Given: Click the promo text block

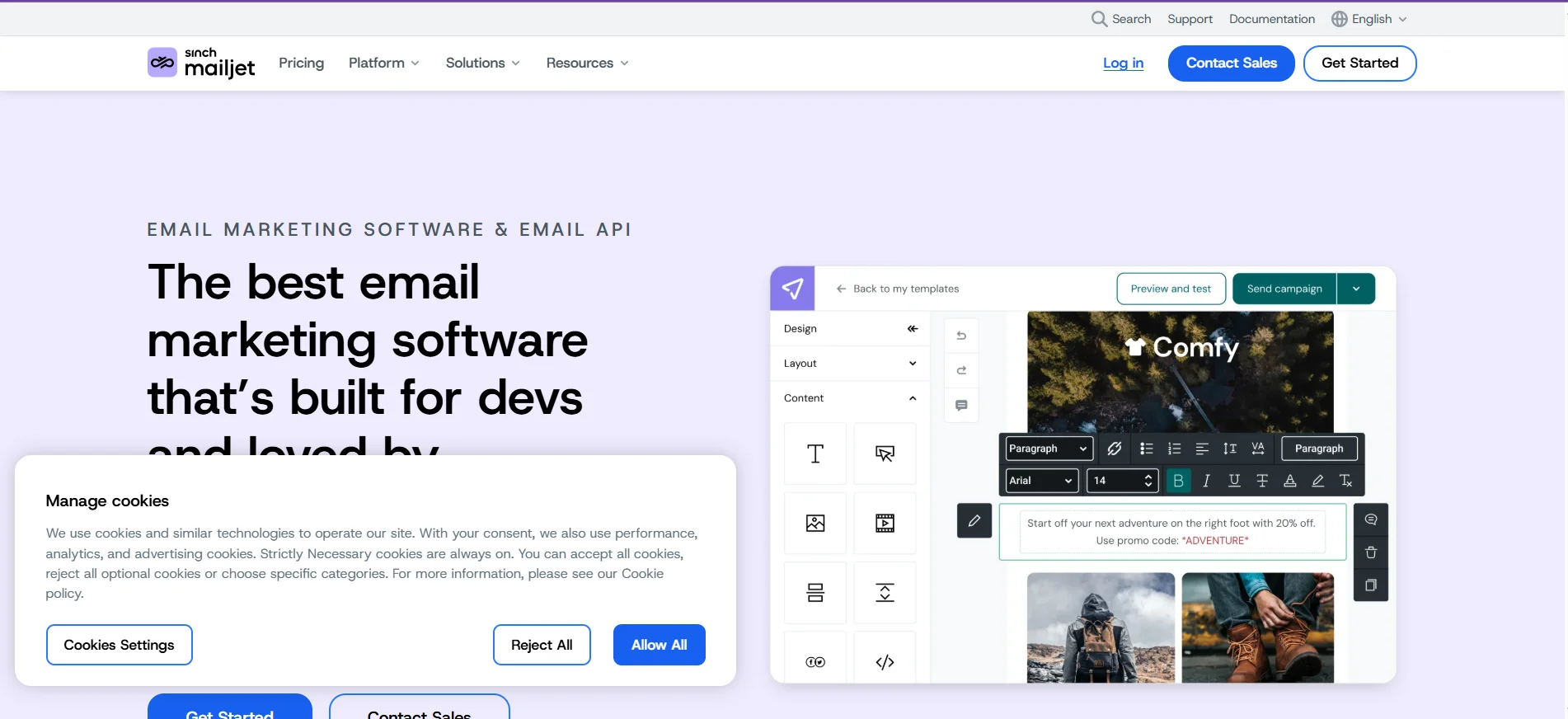Looking at the screenshot, I should 1172,532.
